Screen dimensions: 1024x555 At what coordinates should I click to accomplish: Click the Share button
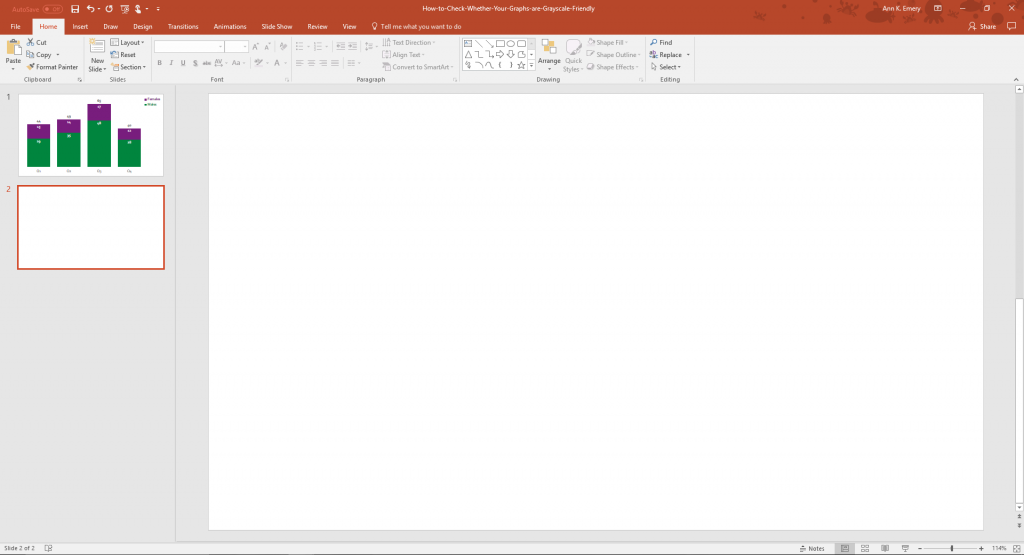pos(982,27)
